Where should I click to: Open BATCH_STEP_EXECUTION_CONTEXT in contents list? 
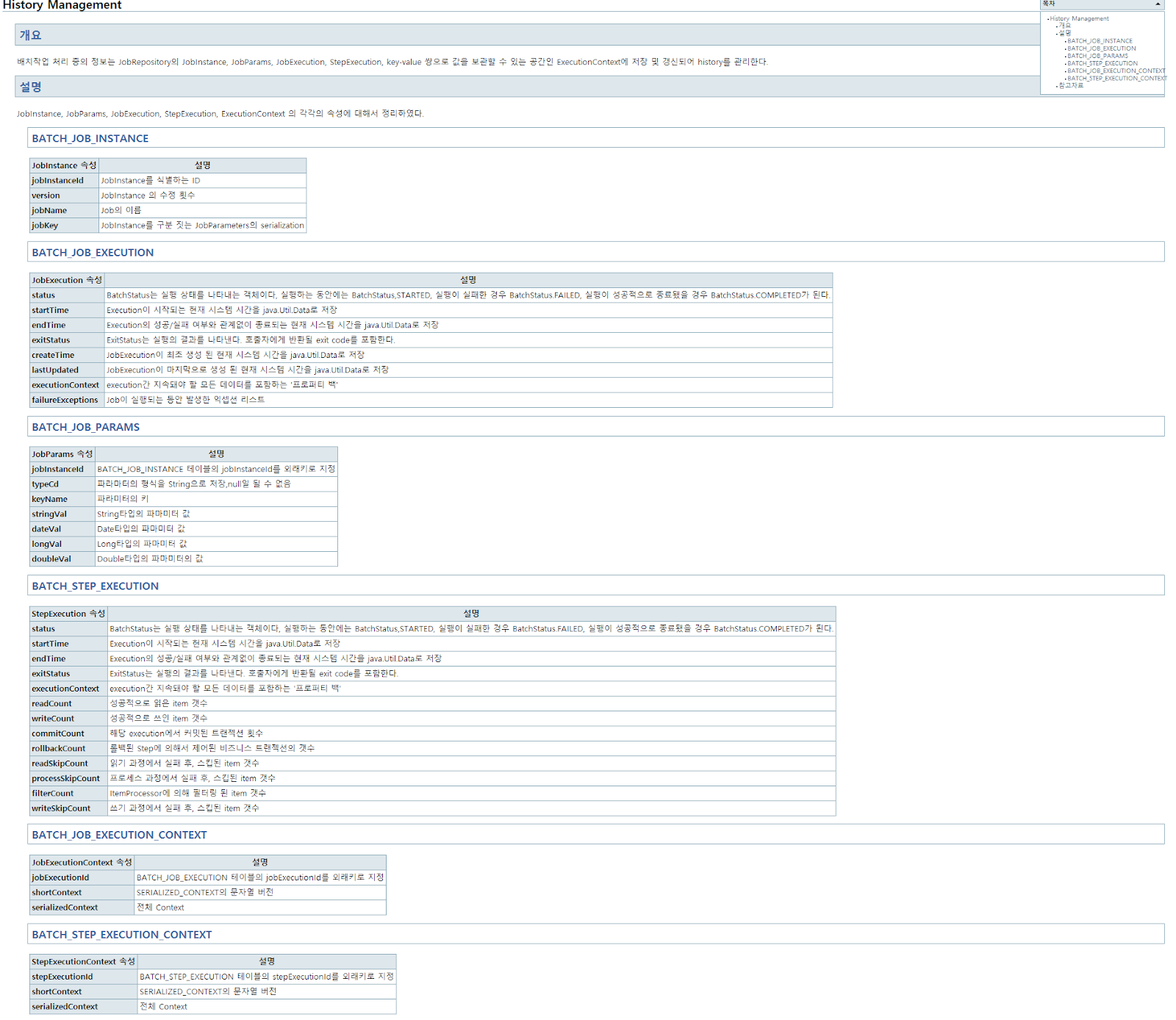coord(1116,78)
